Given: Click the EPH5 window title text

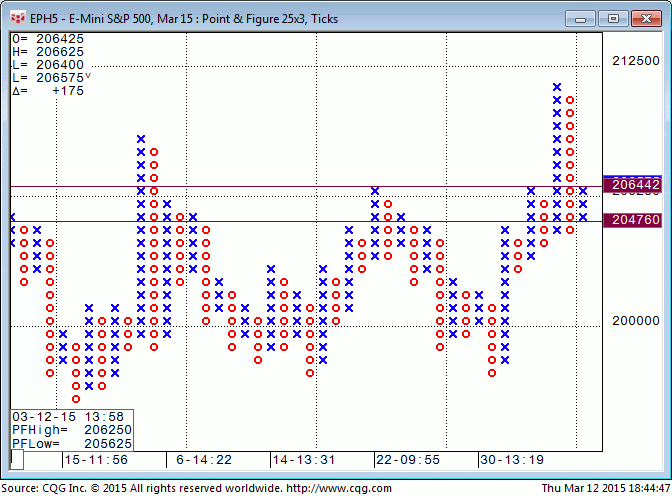Looking at the screenshot, I should pos(184,19).
